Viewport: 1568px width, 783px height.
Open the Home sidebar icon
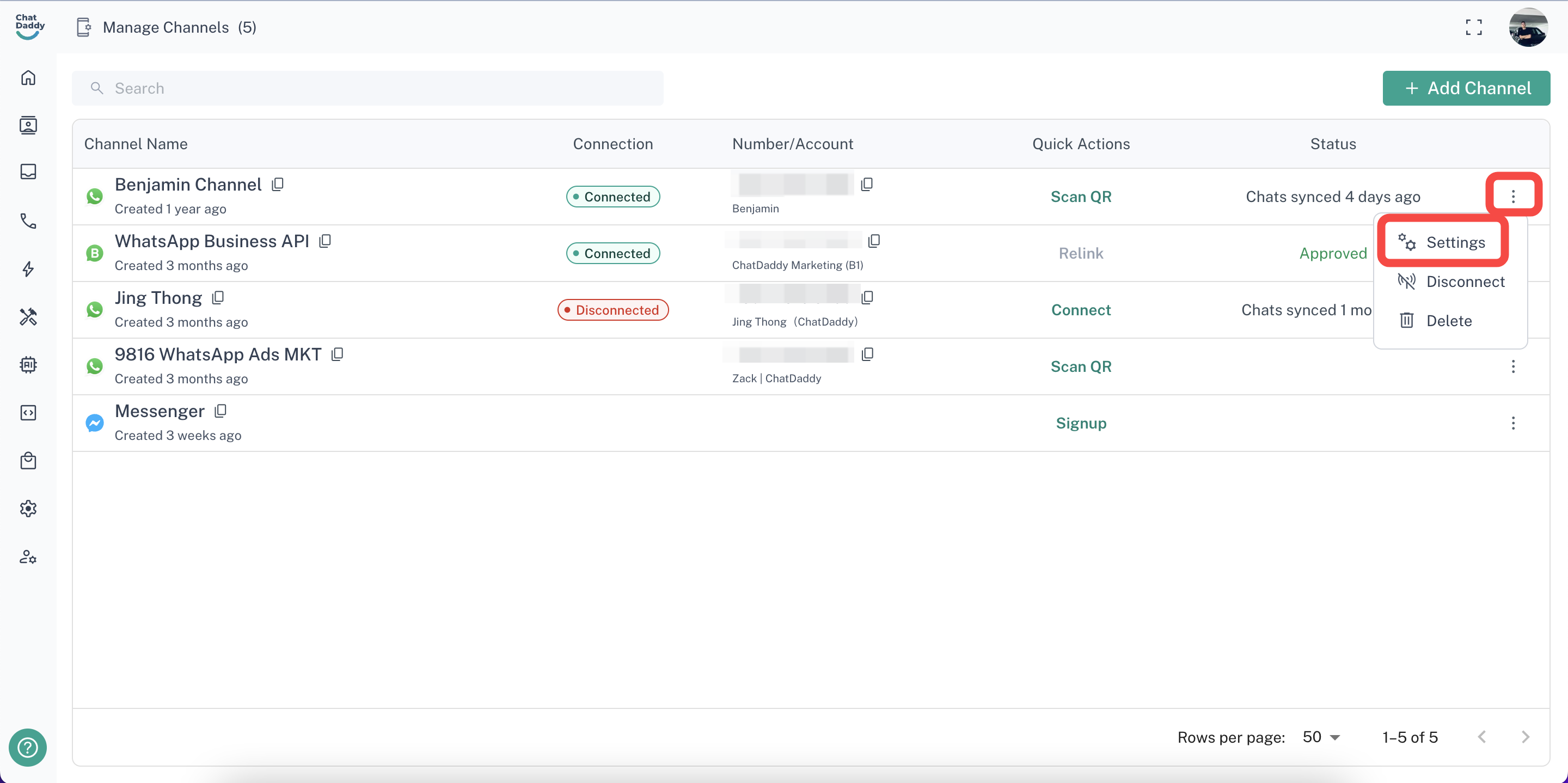coord(28,77)
